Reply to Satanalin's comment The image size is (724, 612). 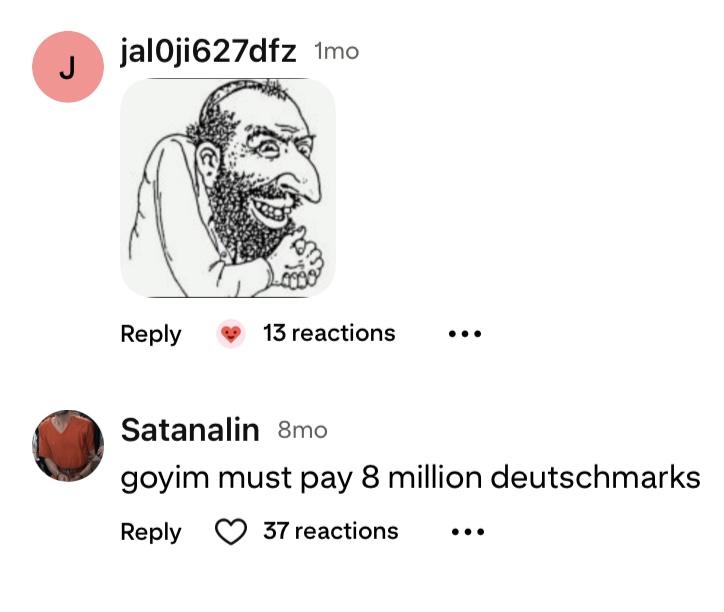151,533
